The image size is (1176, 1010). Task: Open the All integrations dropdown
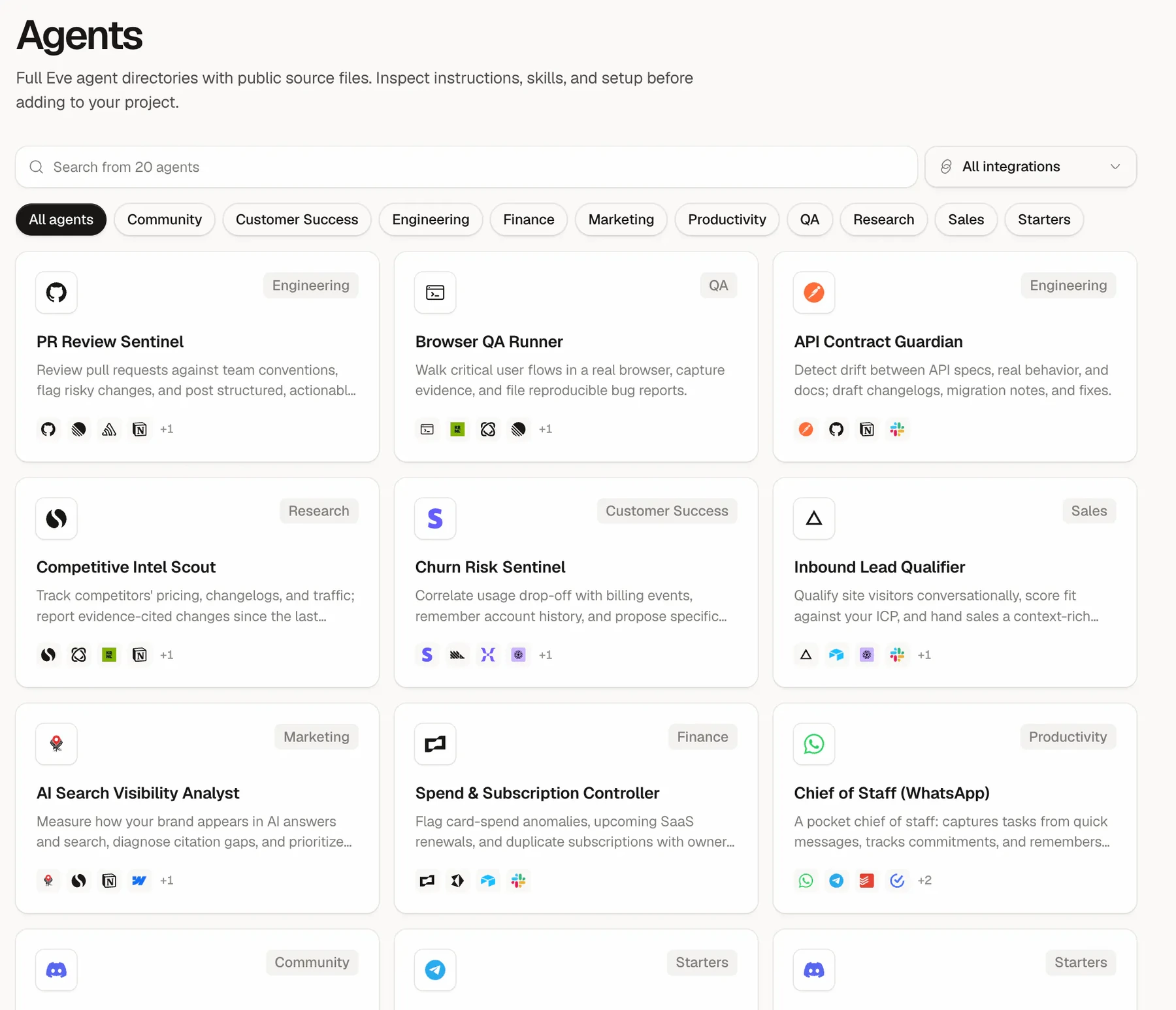[1031, 167]
